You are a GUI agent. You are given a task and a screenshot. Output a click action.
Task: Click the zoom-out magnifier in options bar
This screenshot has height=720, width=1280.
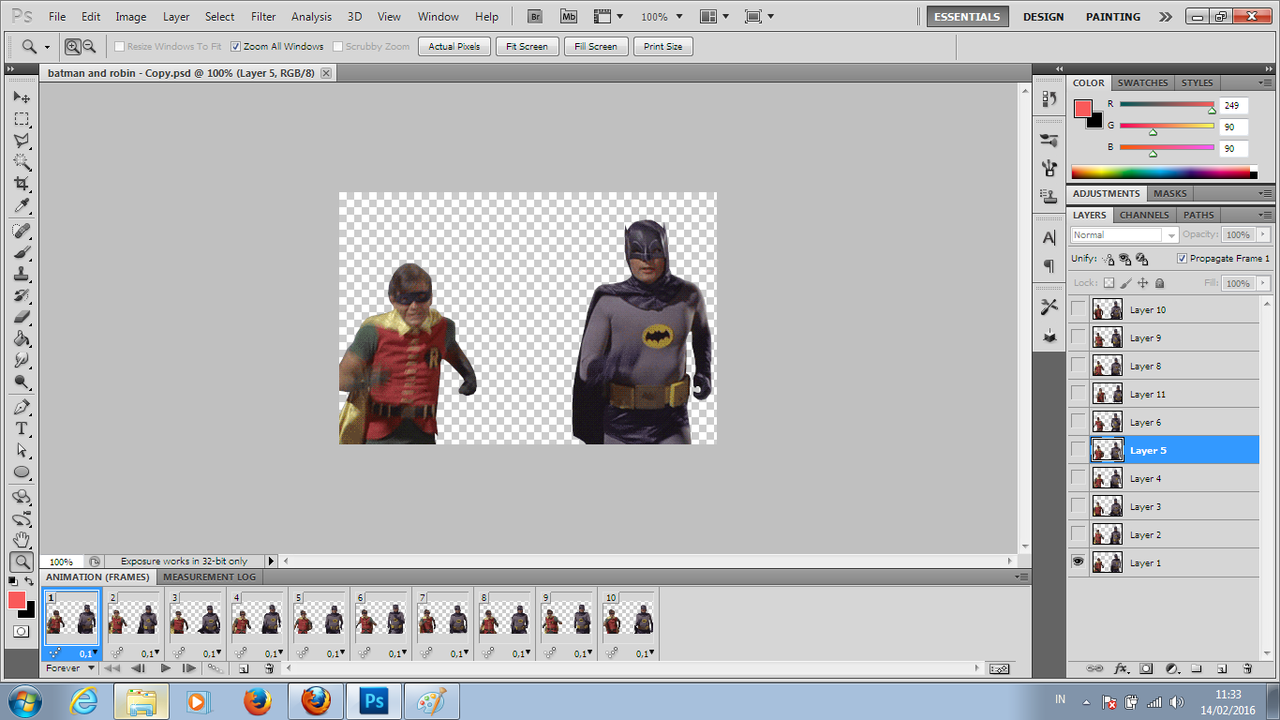coord(89,46)
